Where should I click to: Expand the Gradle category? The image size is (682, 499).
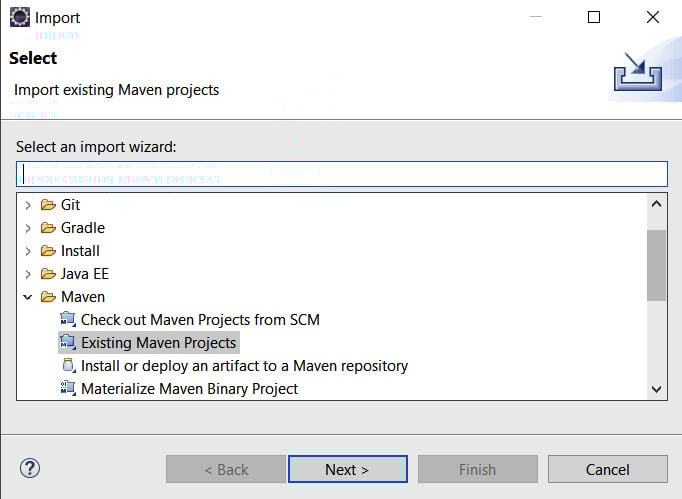(28, 228)
